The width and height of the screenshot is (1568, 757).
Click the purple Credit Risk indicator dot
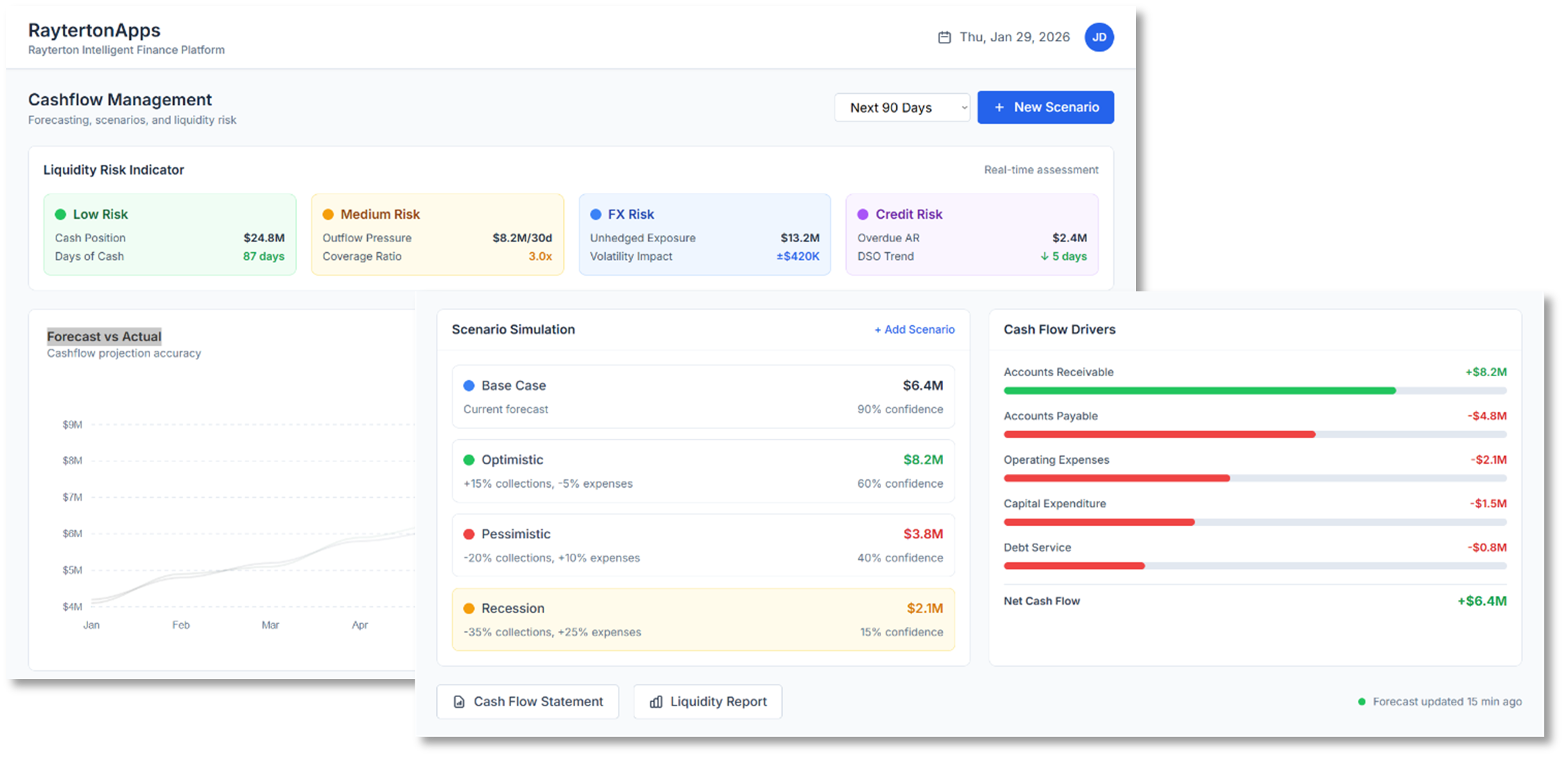coord(864,214)
